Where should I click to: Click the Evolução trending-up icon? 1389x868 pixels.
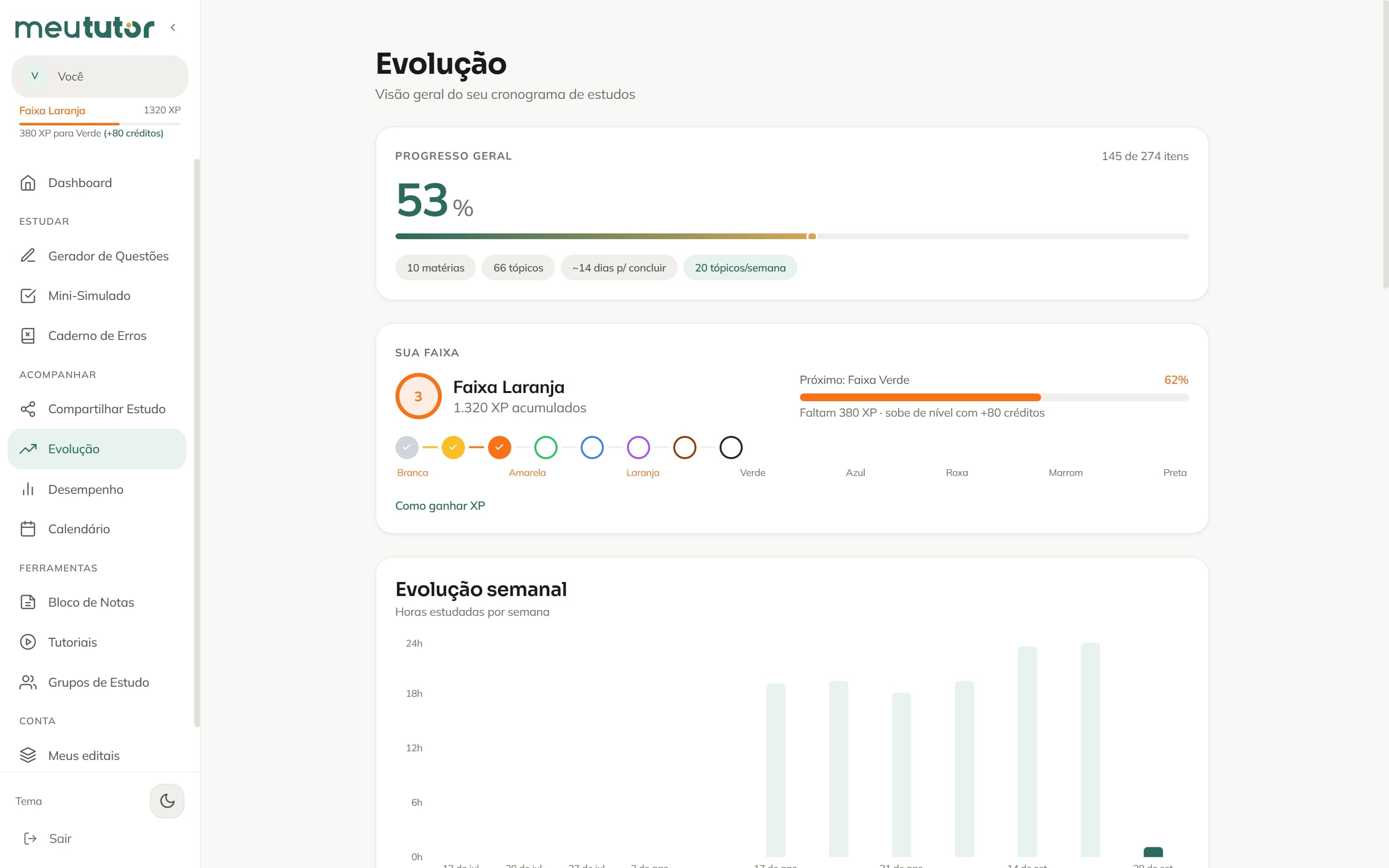(28, 449)
